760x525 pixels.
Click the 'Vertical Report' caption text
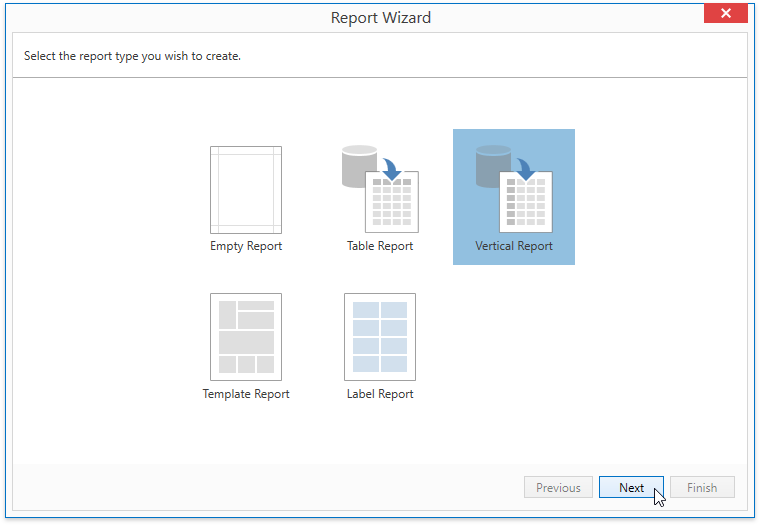pos(514,246)
